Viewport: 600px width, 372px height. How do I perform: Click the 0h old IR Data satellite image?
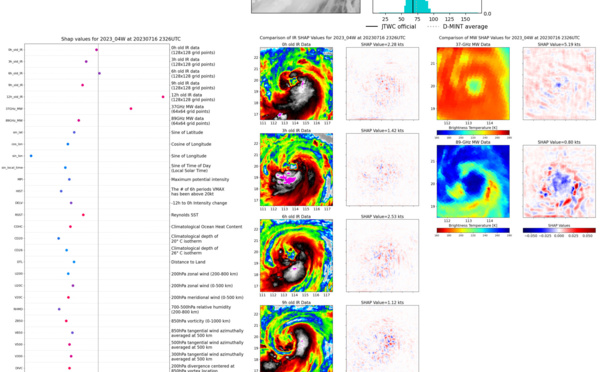pyautogui.click(x=296, y=83)
